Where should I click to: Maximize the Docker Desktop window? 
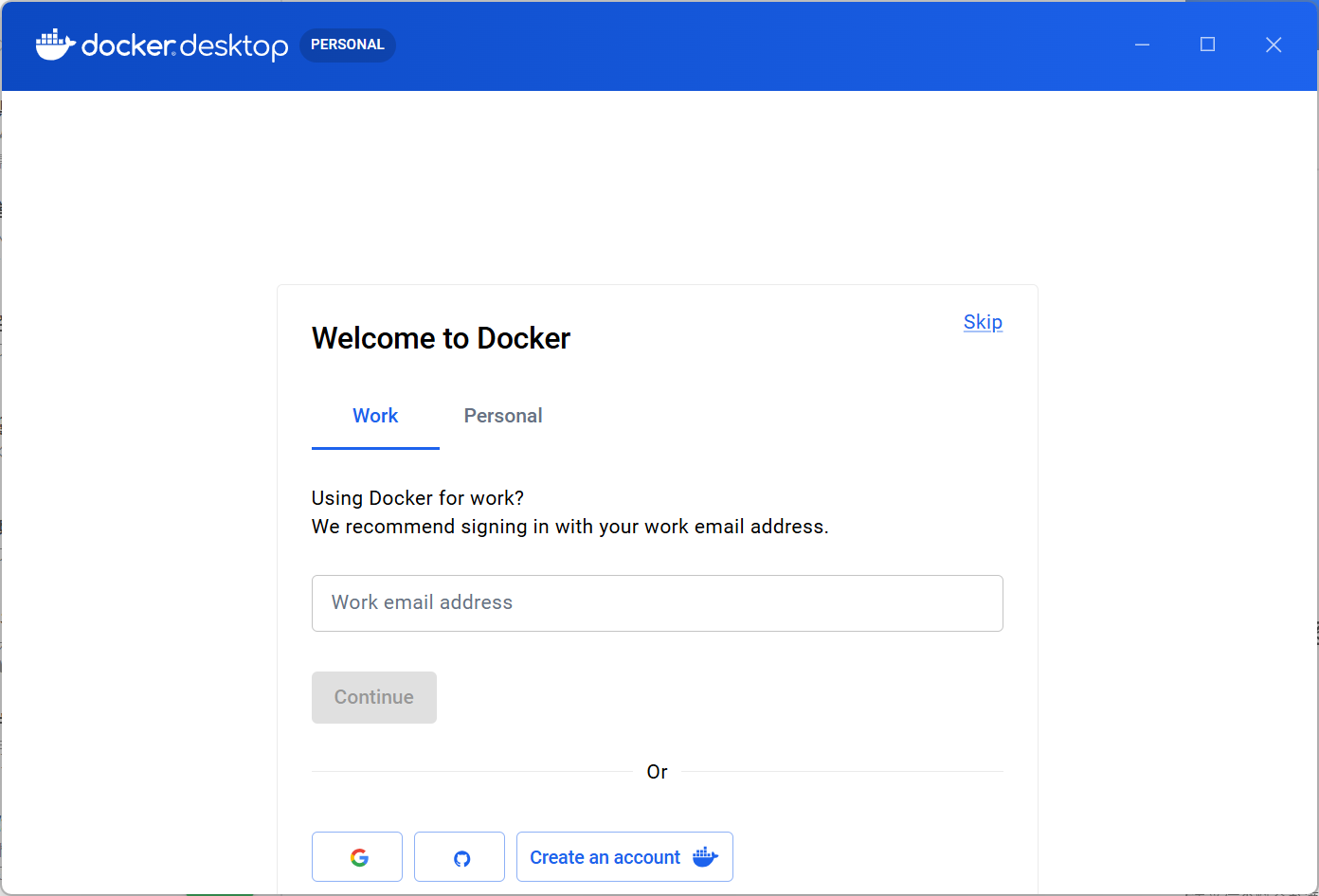coord(1208,45)
